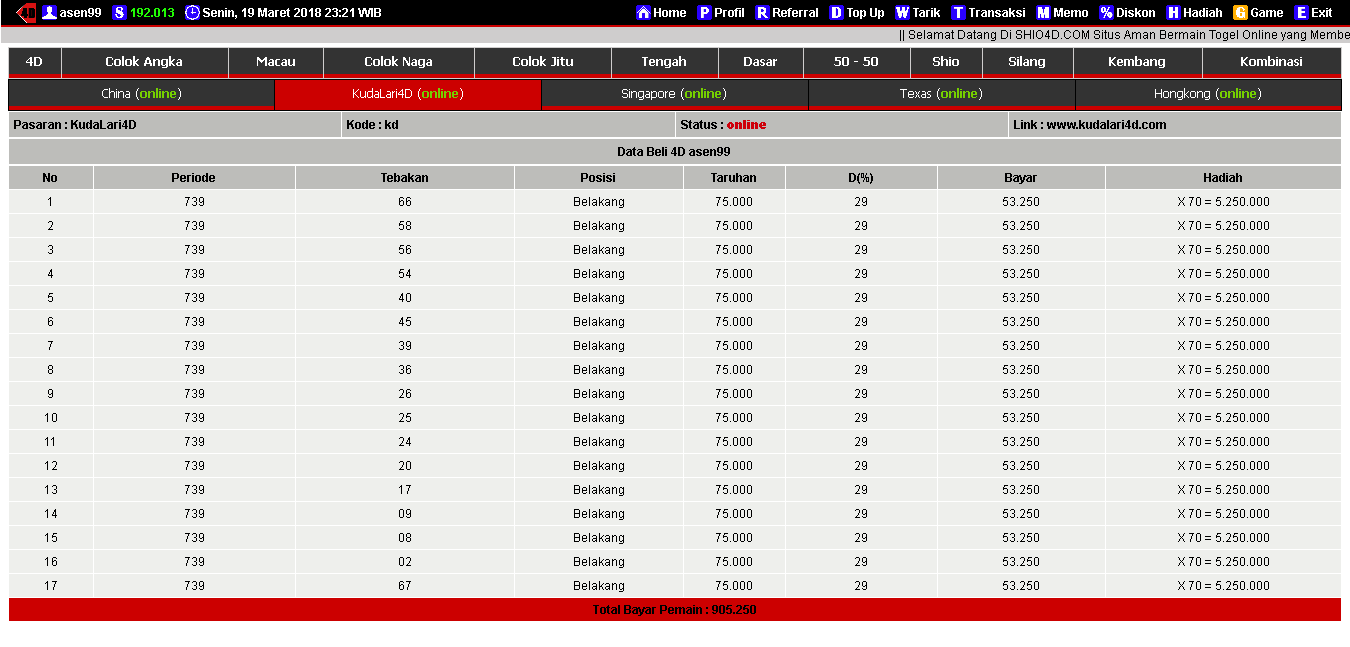Open the 50 - 50 tab
This screenshot has width=1350, height=647.
(x=856, y=62)
